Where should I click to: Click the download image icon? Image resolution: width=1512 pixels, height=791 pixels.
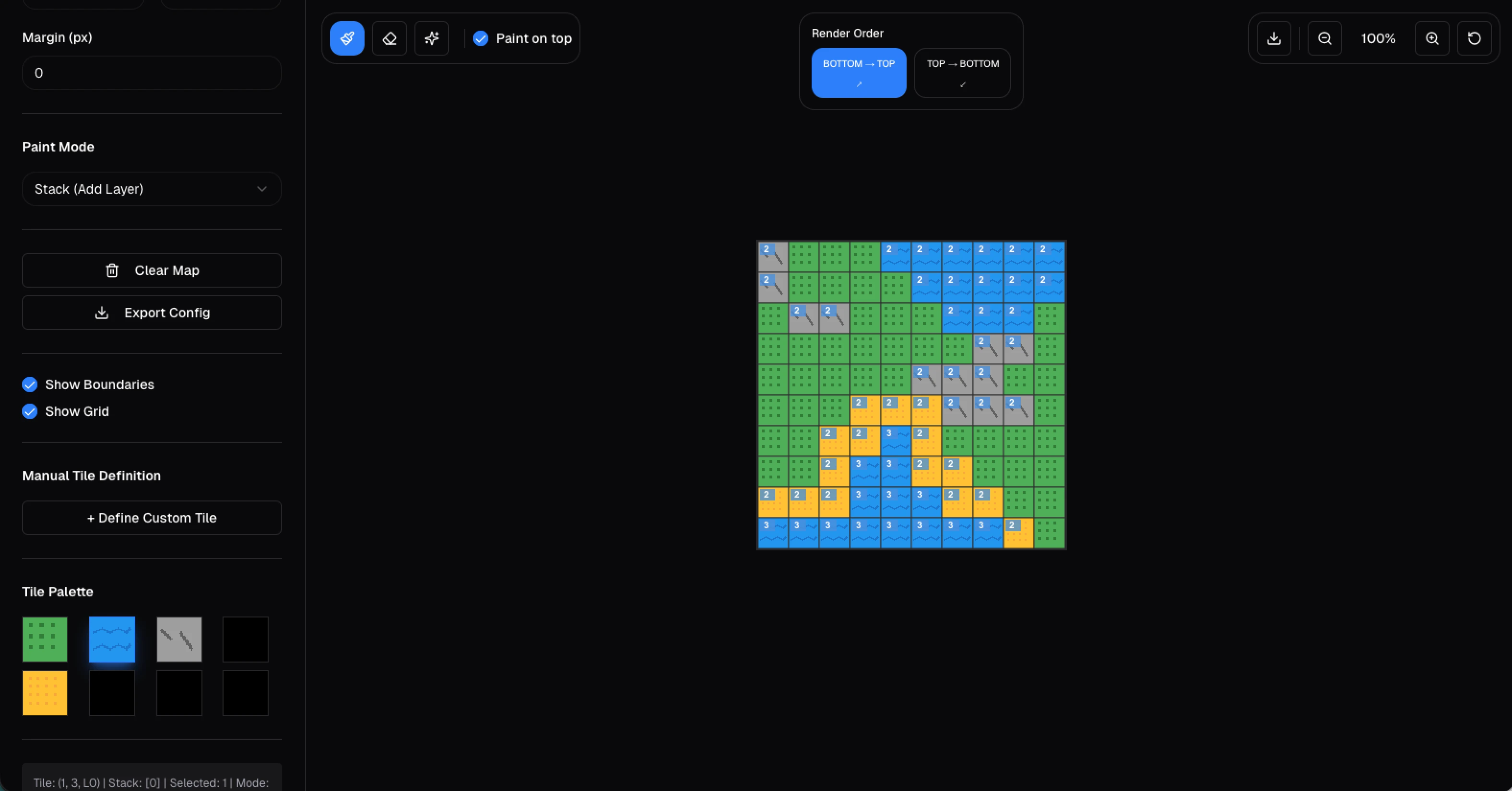click(1274, 39)
